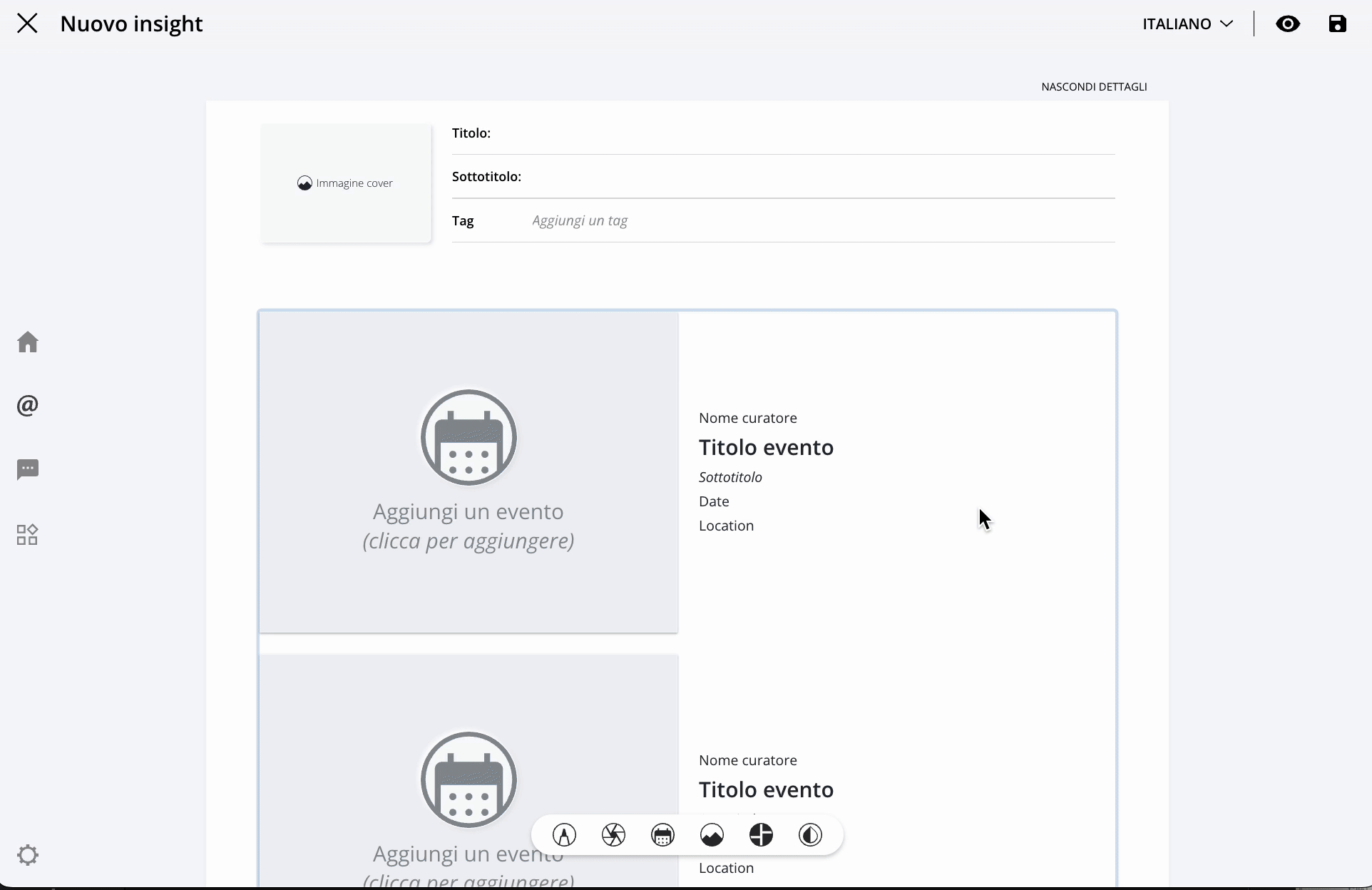Open chat messages in sidebar
The width and height of the screenshot is (1372, 890).
28,469
